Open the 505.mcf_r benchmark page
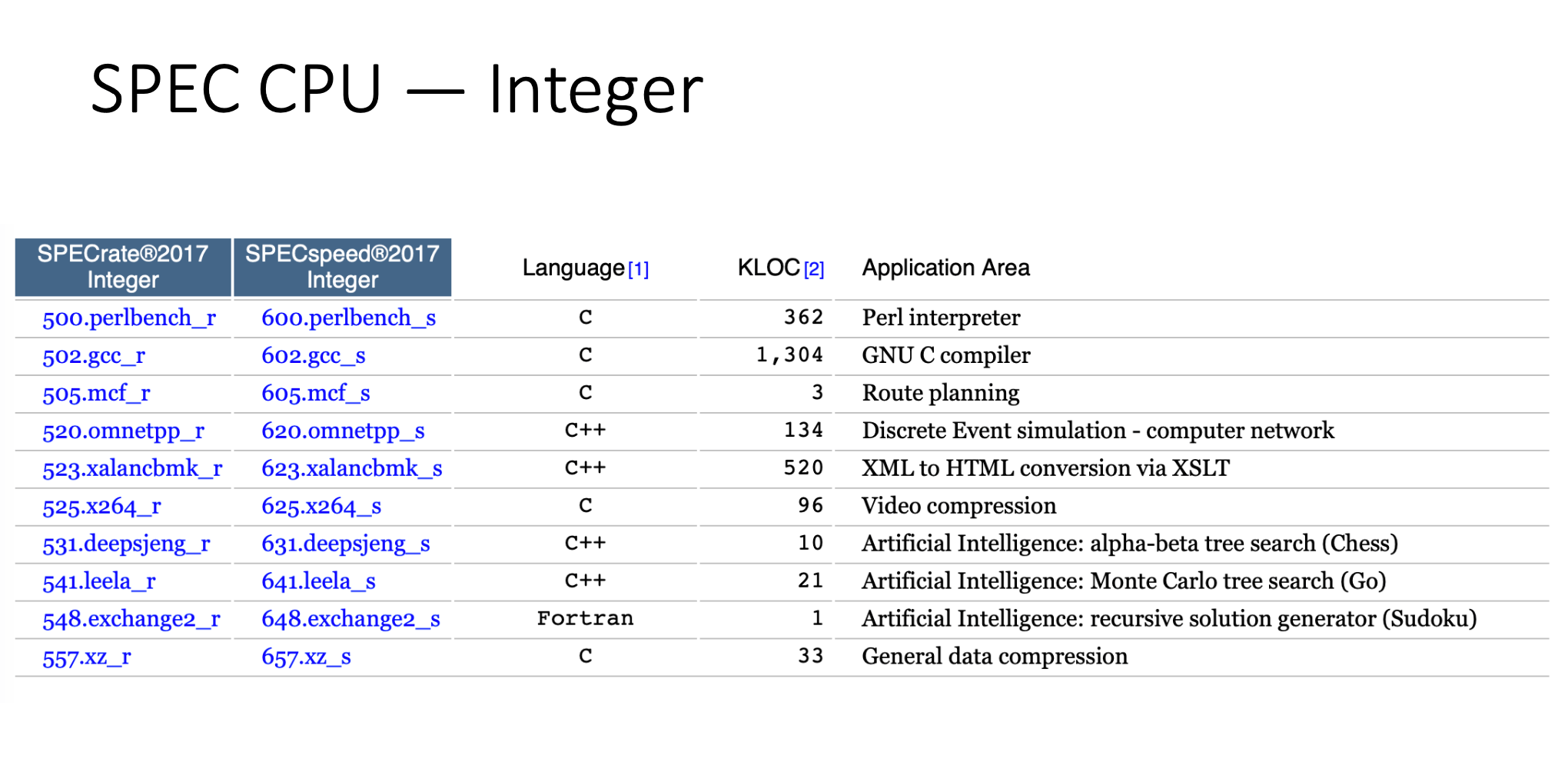The width and height of the screenshot is (1568, 772). coord(96,394)
